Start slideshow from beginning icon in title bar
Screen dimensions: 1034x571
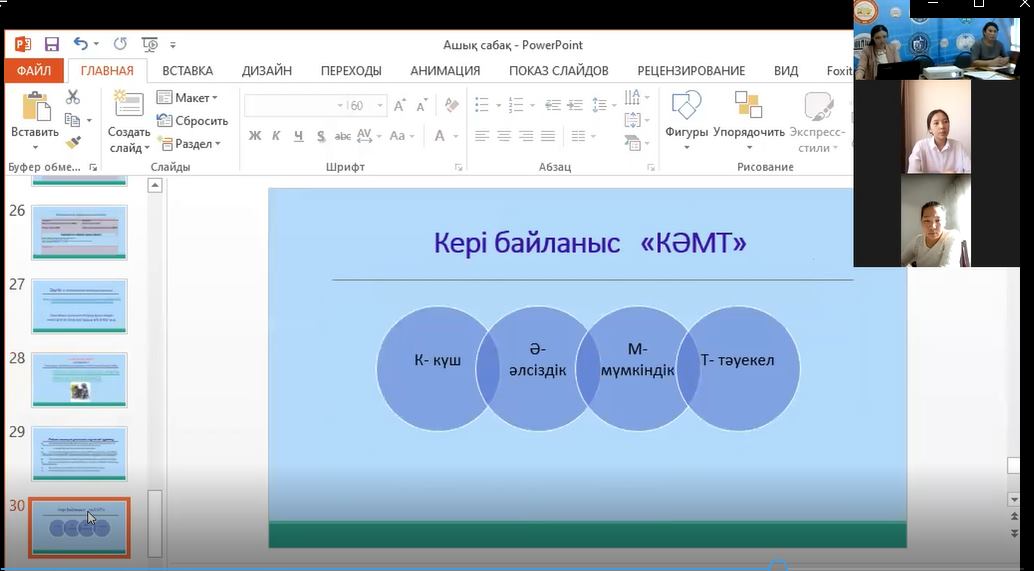[150, 44]
